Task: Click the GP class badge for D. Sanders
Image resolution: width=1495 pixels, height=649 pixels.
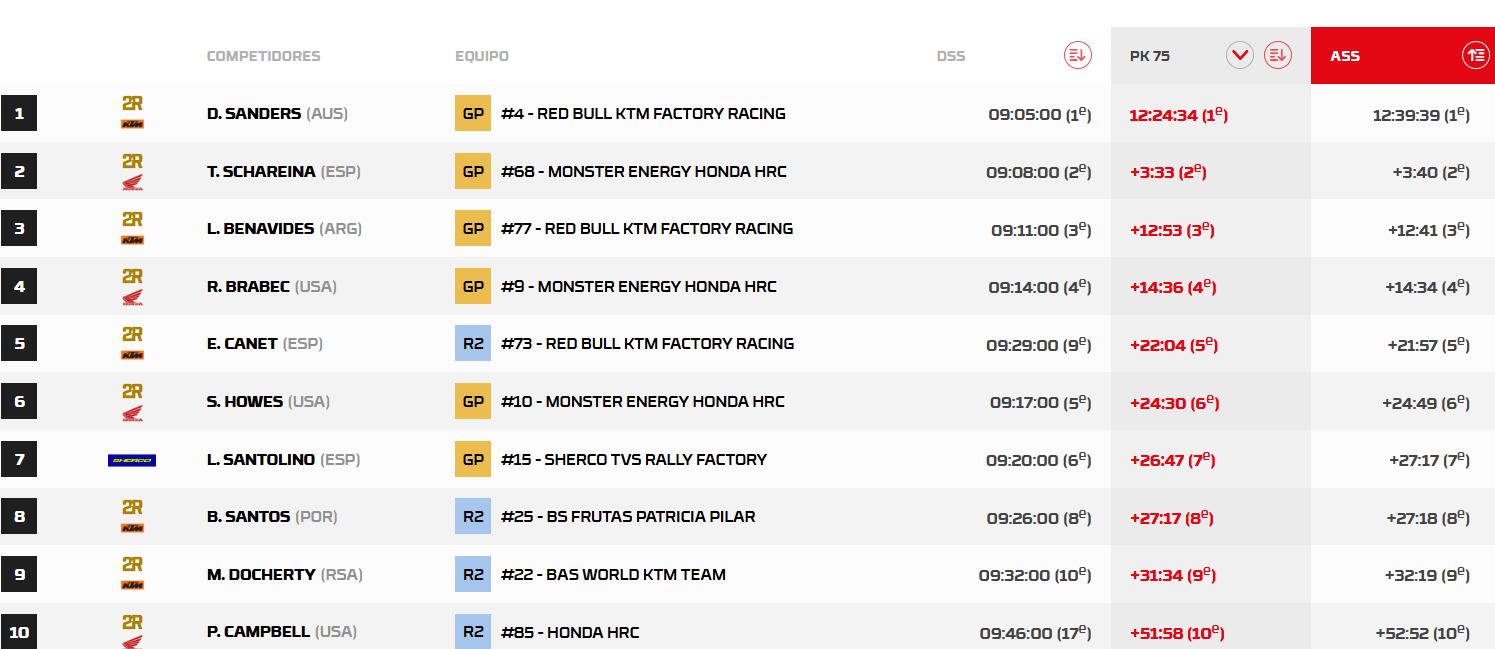Action: tap(473, 114)
